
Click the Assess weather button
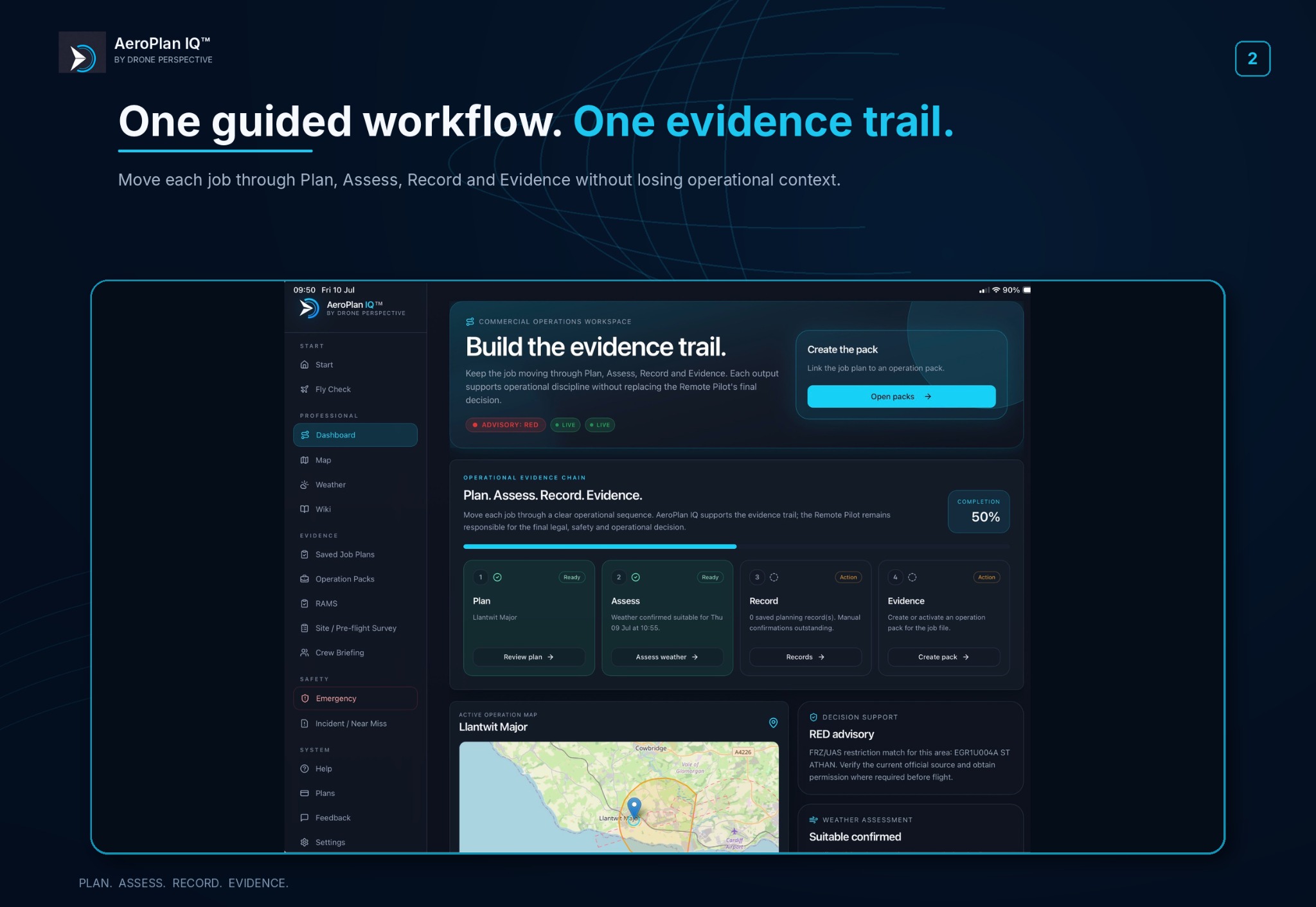666,656
